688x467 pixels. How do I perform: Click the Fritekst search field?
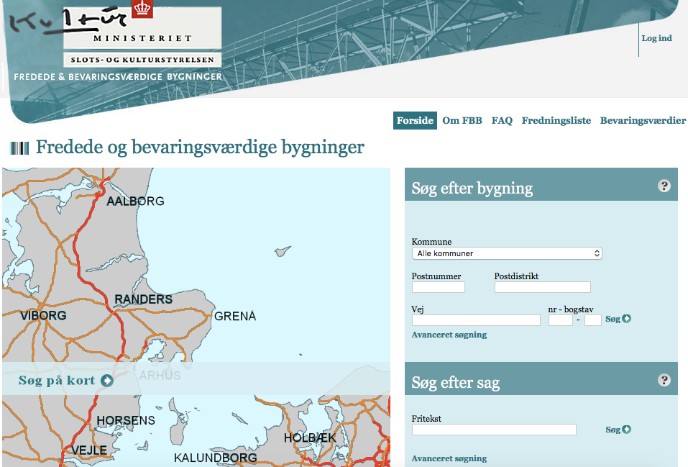click(x=494, y=430)
